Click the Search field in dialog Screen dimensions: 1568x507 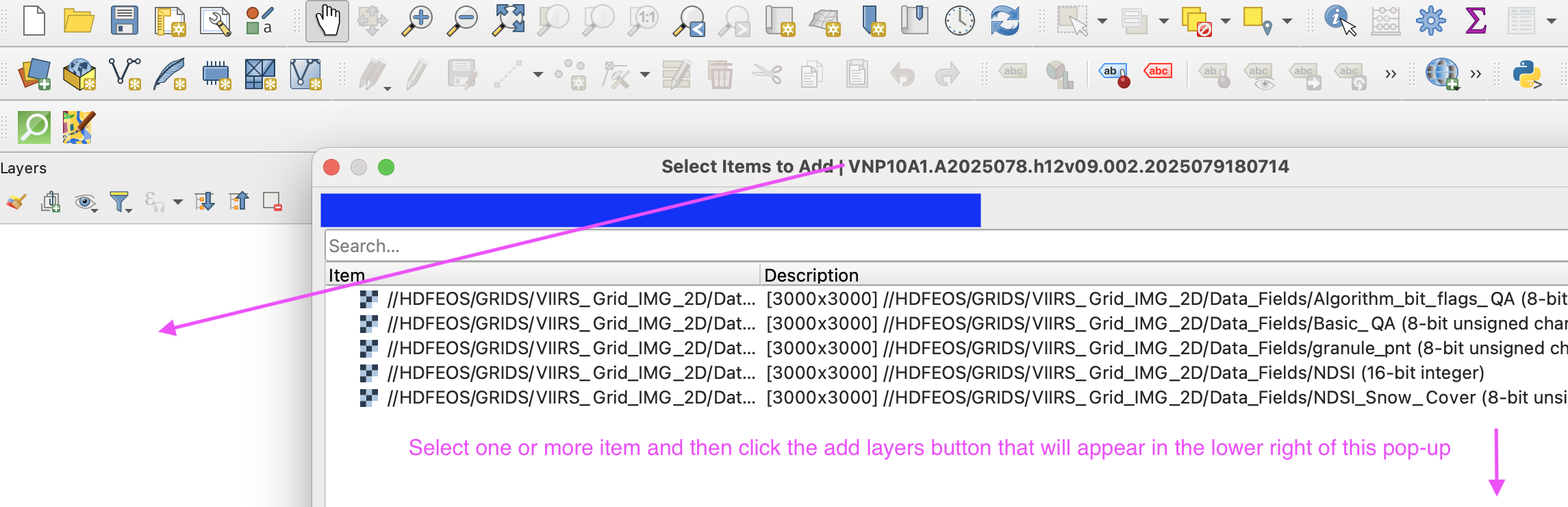(946, 246)
